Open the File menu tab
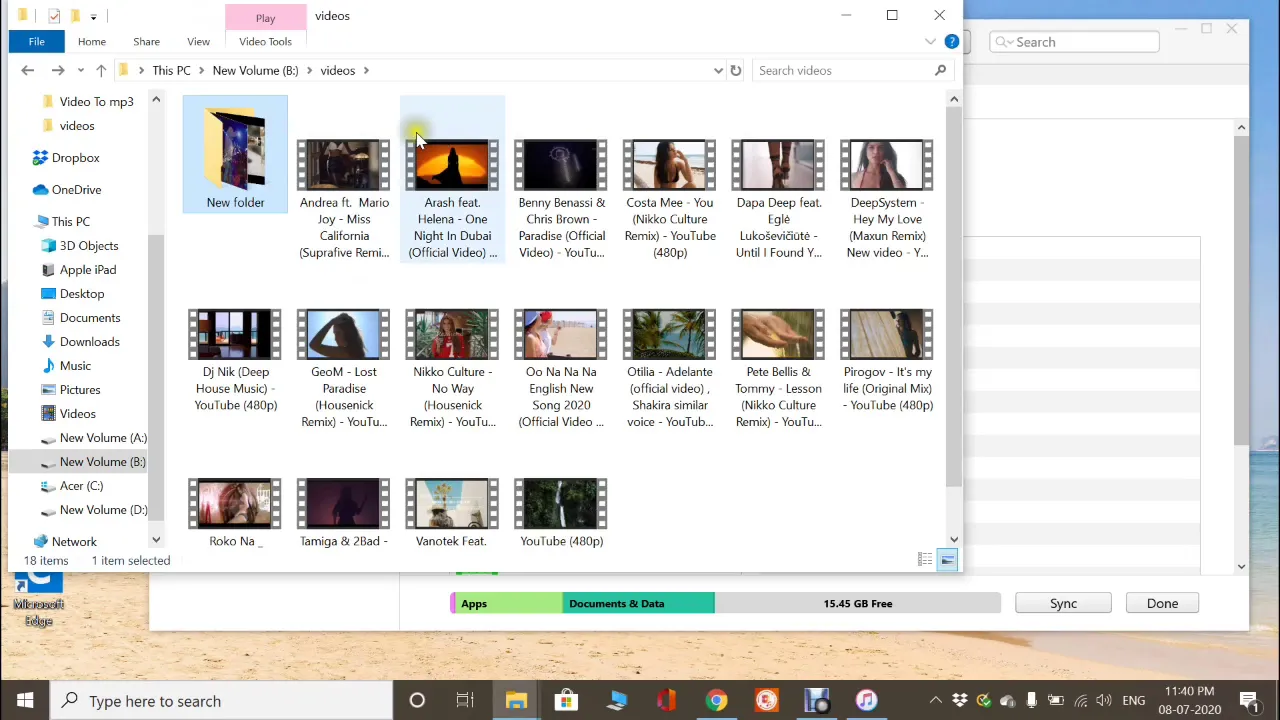This screenshot has width=1280, height=720. click(x=36, y=41)
